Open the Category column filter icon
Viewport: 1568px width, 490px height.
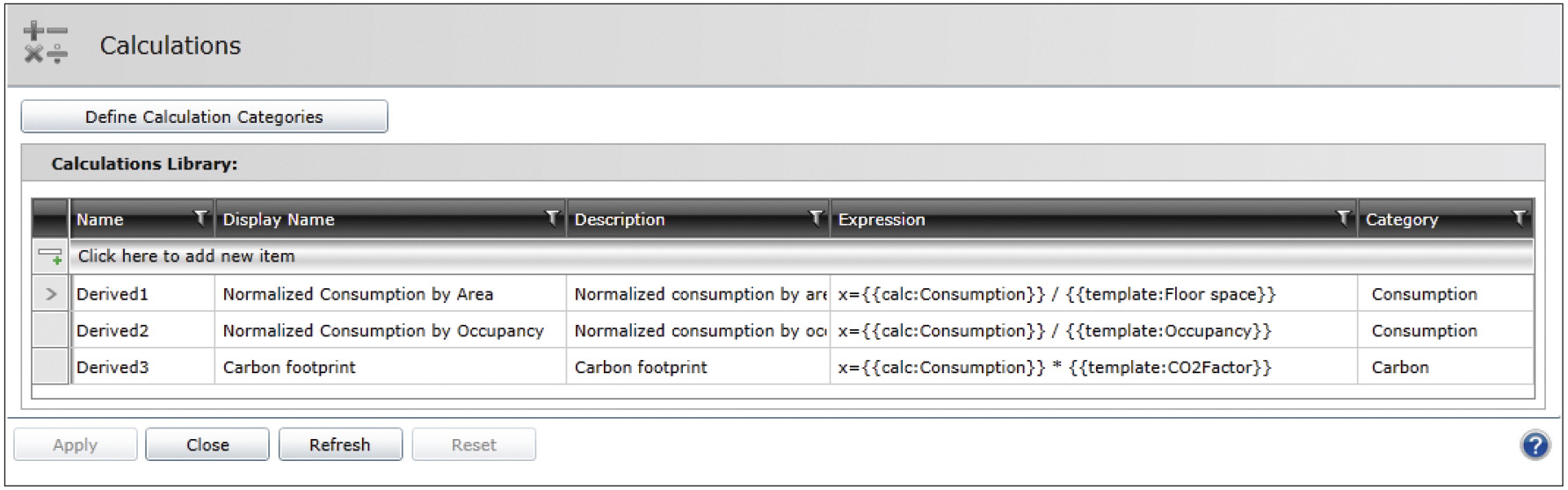click(1519, 218)
